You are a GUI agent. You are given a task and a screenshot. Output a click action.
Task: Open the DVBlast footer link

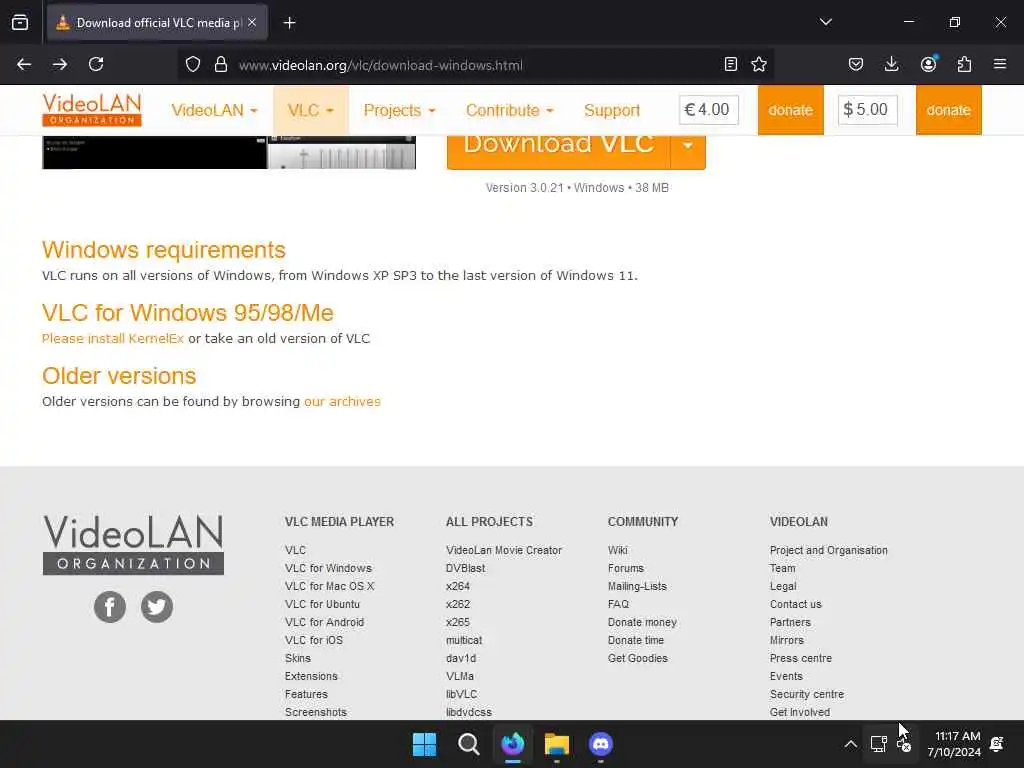(466, 568)
